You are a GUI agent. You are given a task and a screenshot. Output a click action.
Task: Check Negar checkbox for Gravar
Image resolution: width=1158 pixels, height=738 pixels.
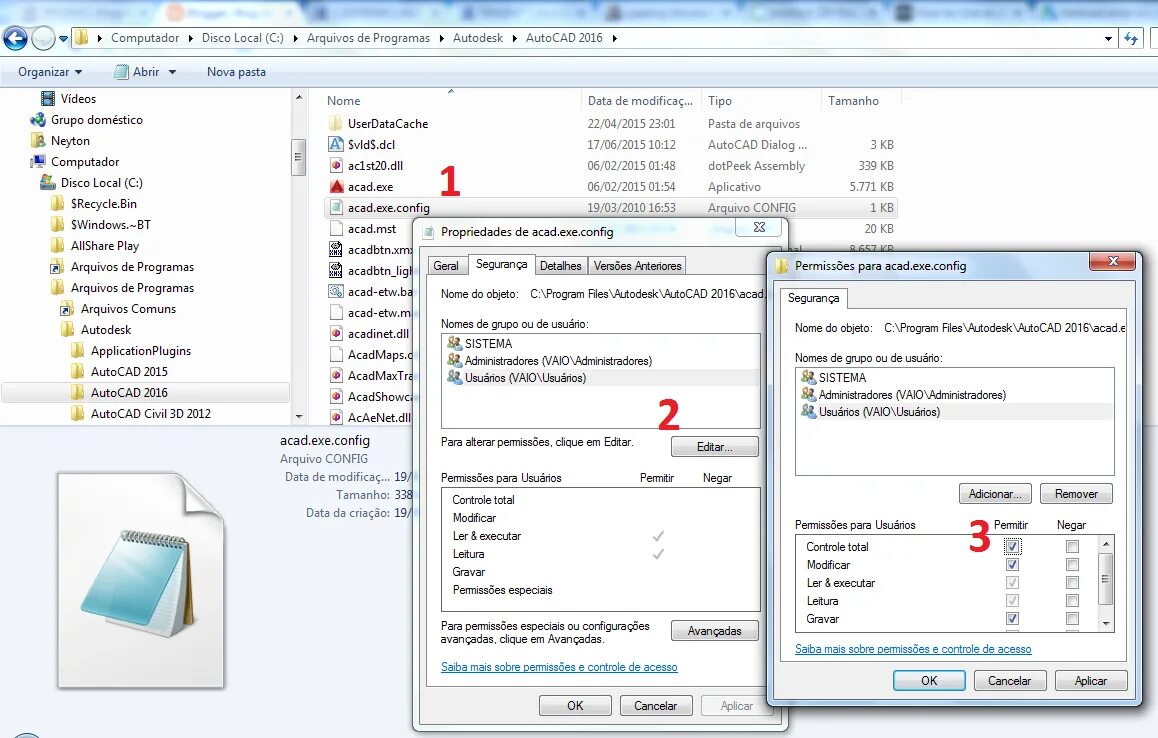click(x=1072, y=618)
